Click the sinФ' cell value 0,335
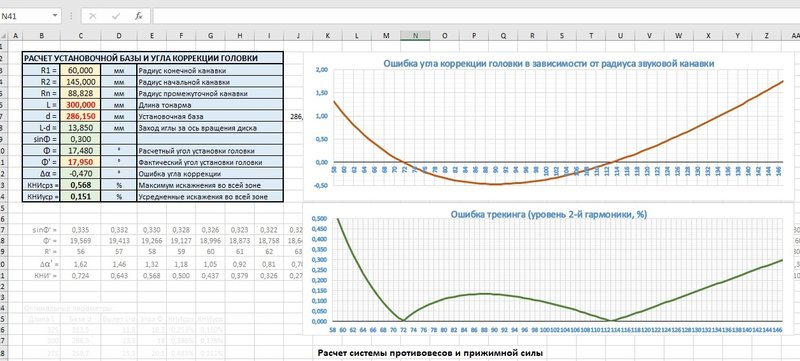This screenshot has height=361, width=800. (81, 230)
